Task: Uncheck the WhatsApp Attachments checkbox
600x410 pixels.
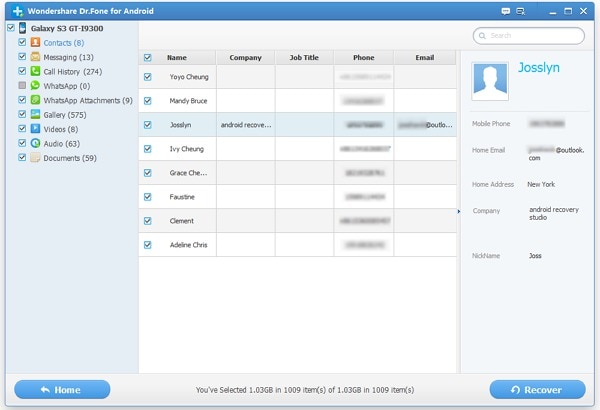Action: click(22, 100)
